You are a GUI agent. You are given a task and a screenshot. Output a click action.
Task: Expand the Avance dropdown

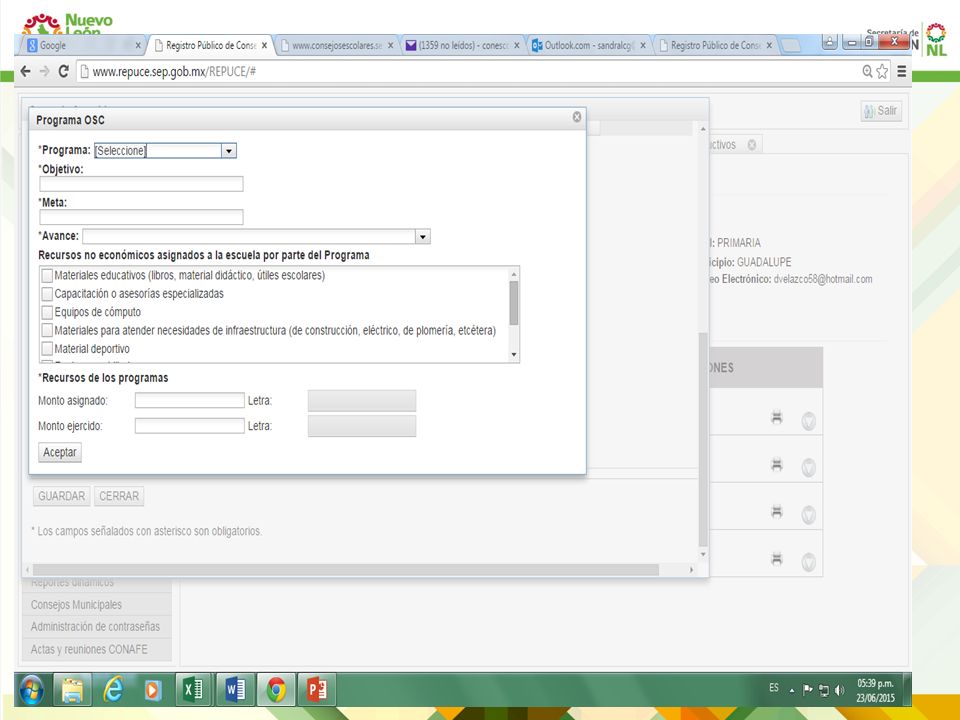[x=422, y=236]
